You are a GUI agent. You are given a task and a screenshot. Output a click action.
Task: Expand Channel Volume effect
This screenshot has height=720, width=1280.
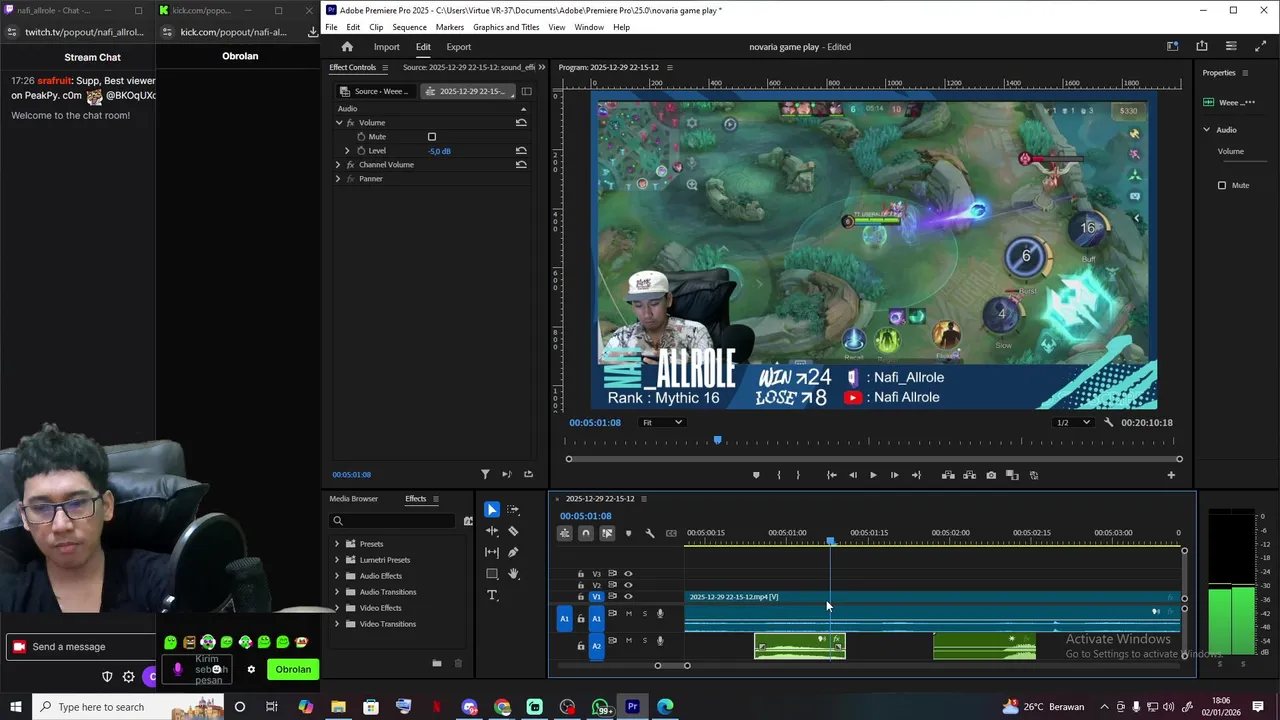pos(338,164)
